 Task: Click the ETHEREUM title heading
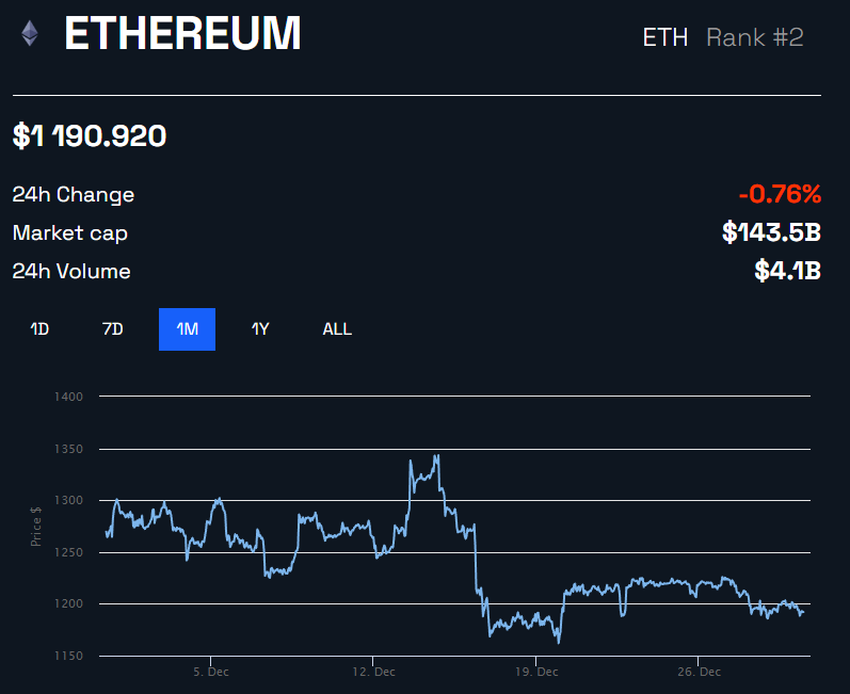tap(182, 36)
